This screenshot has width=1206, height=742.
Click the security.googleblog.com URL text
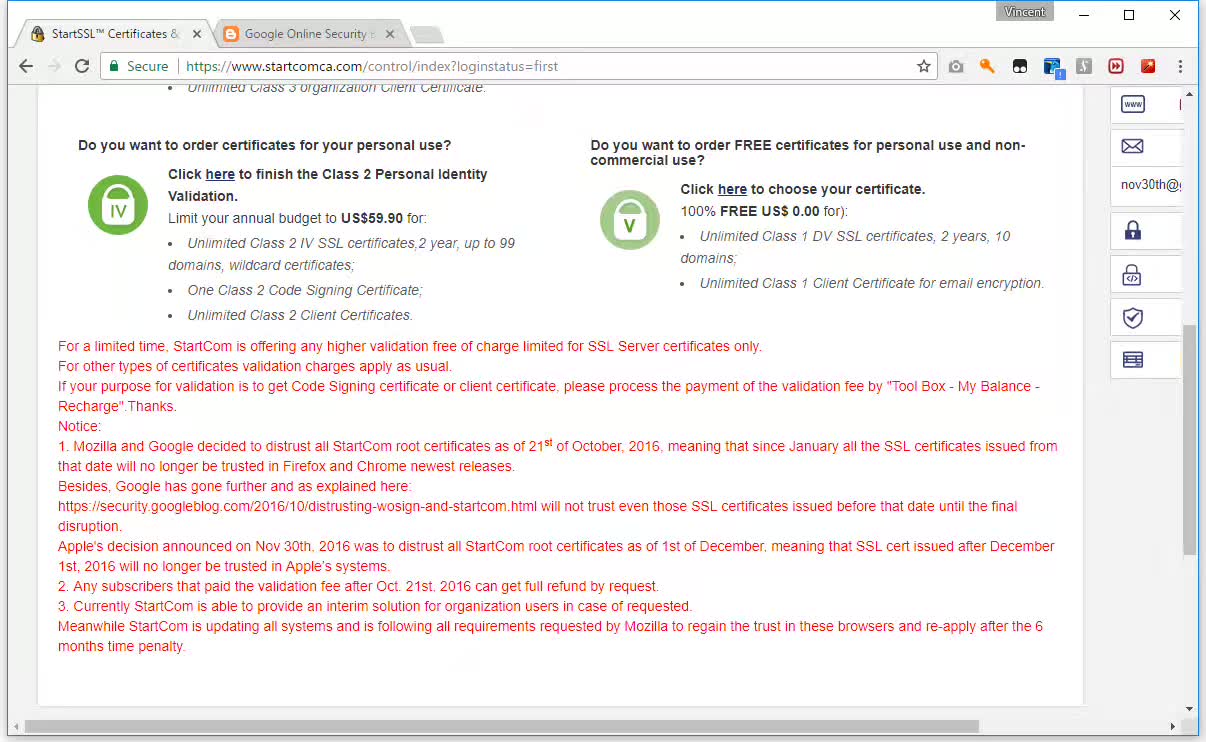pos(298,506)
